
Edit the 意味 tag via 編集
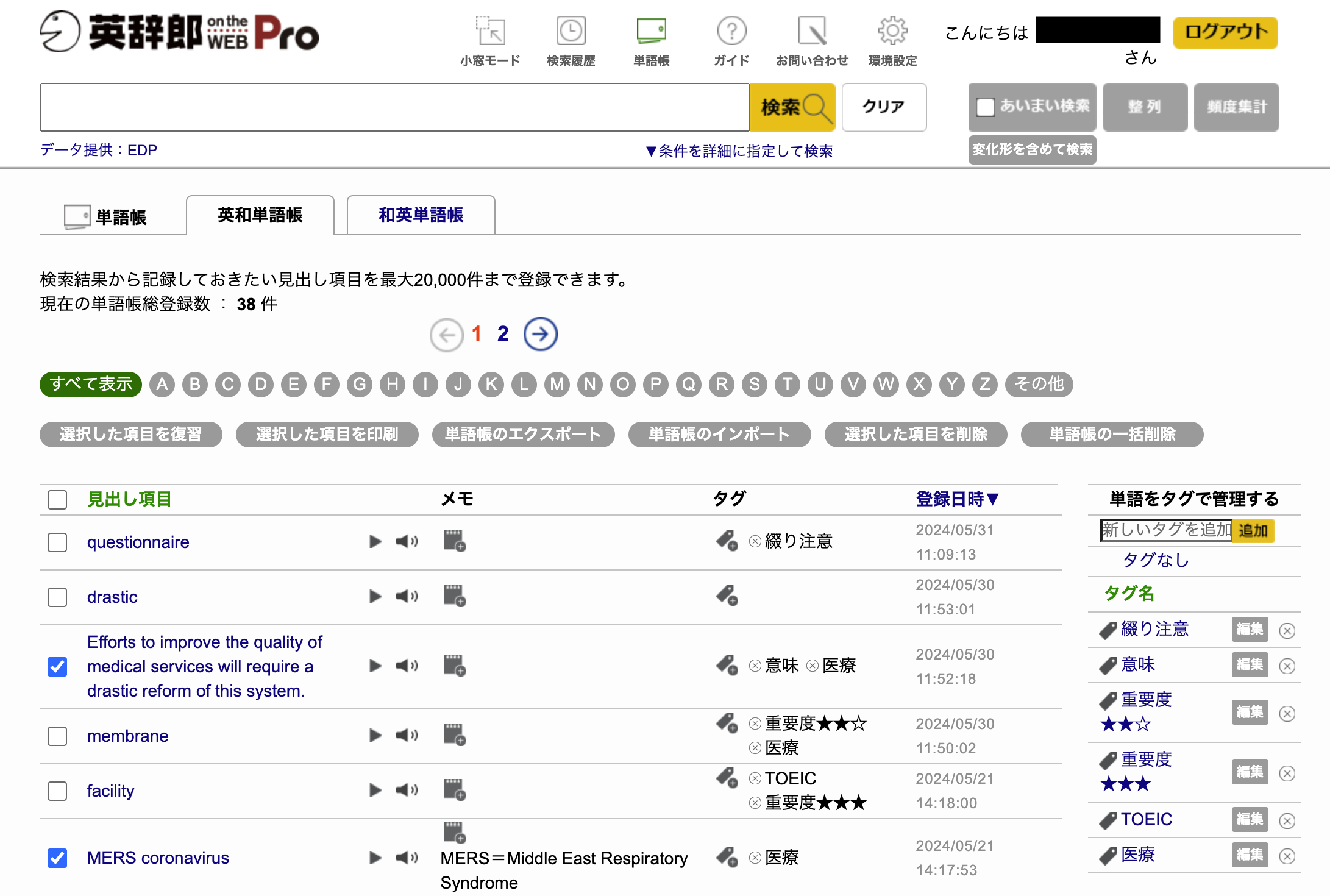click(x=1250, y=665)
